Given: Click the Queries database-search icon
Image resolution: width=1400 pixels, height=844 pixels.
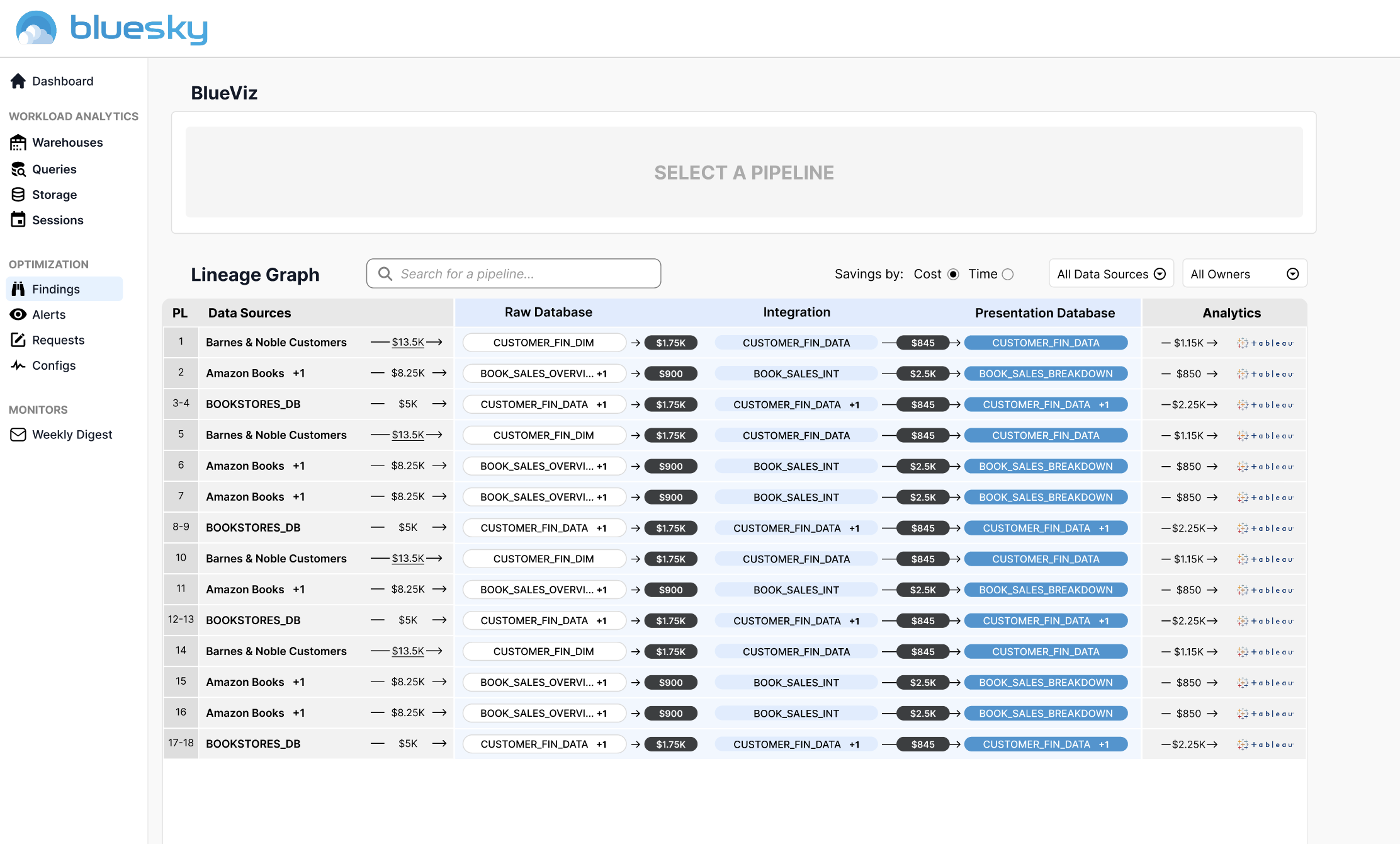Looking at the screenshot, I should pos(18,169).
